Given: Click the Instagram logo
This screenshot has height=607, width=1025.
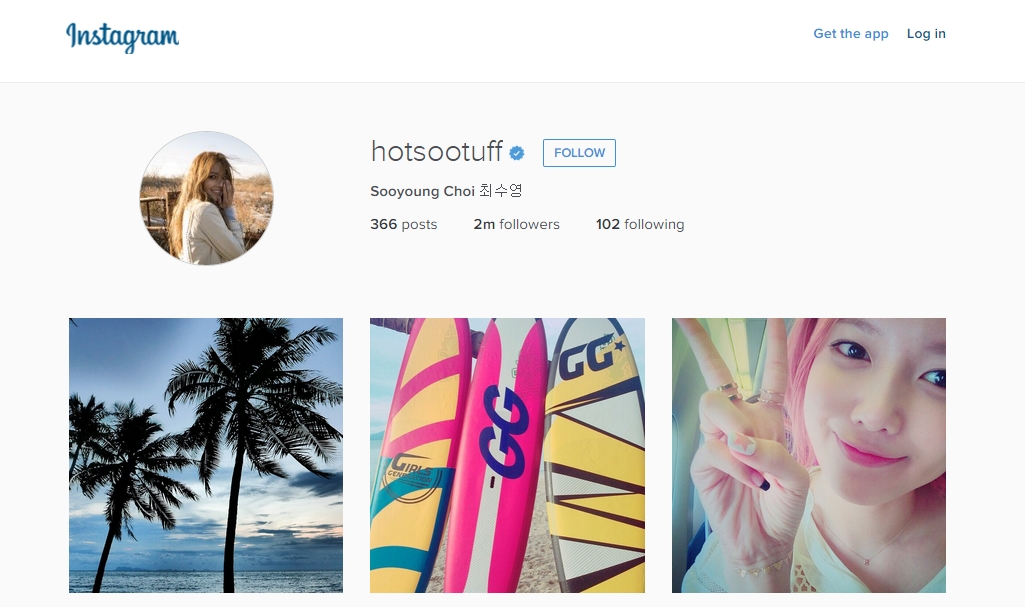Looking at the screenshot, I should coord(122,37).
